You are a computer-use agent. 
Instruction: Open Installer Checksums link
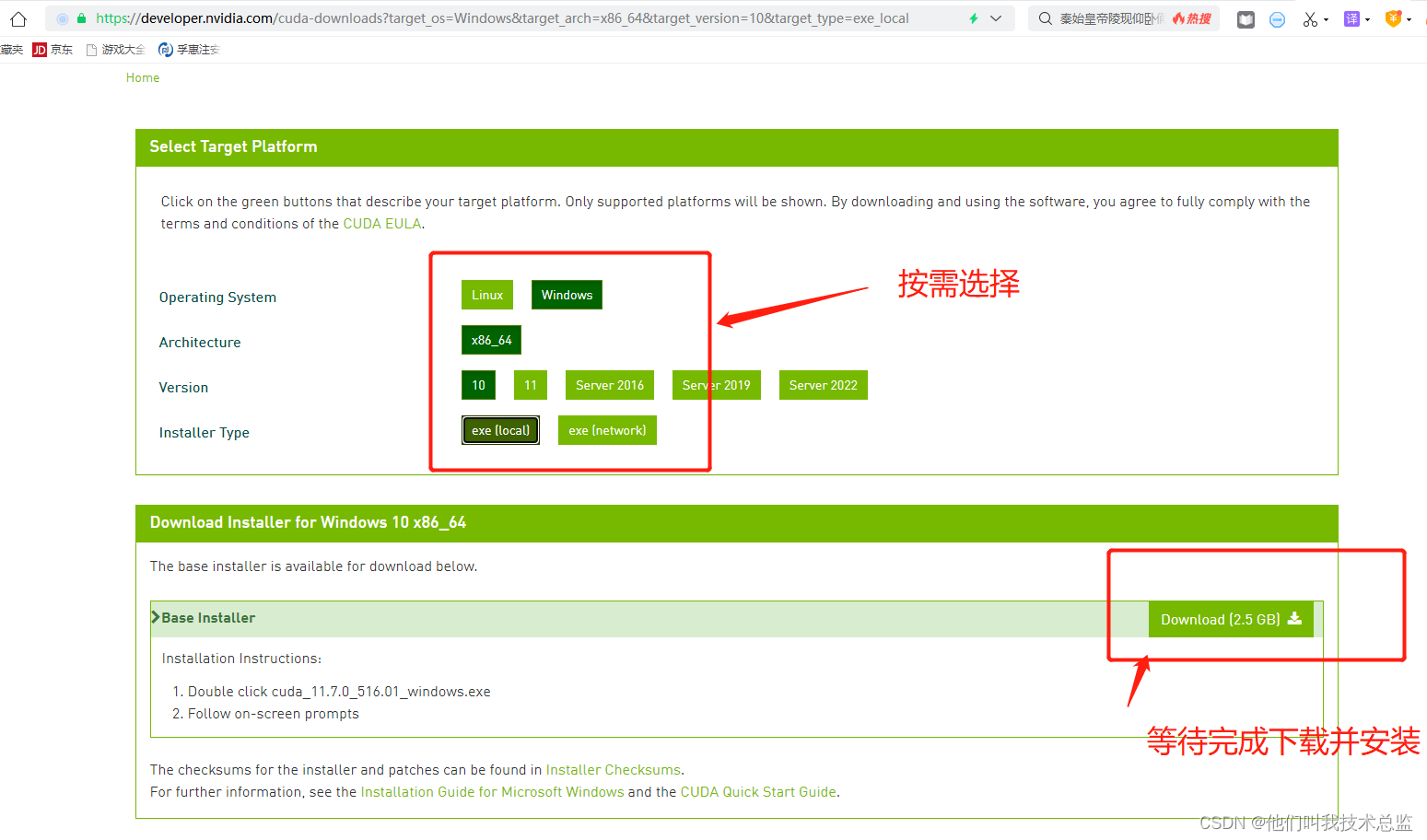614,770
